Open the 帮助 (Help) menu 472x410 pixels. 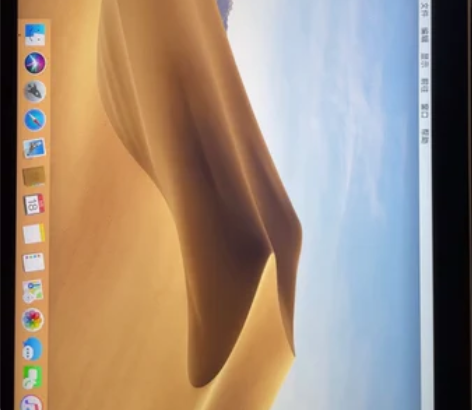point(425,136)
